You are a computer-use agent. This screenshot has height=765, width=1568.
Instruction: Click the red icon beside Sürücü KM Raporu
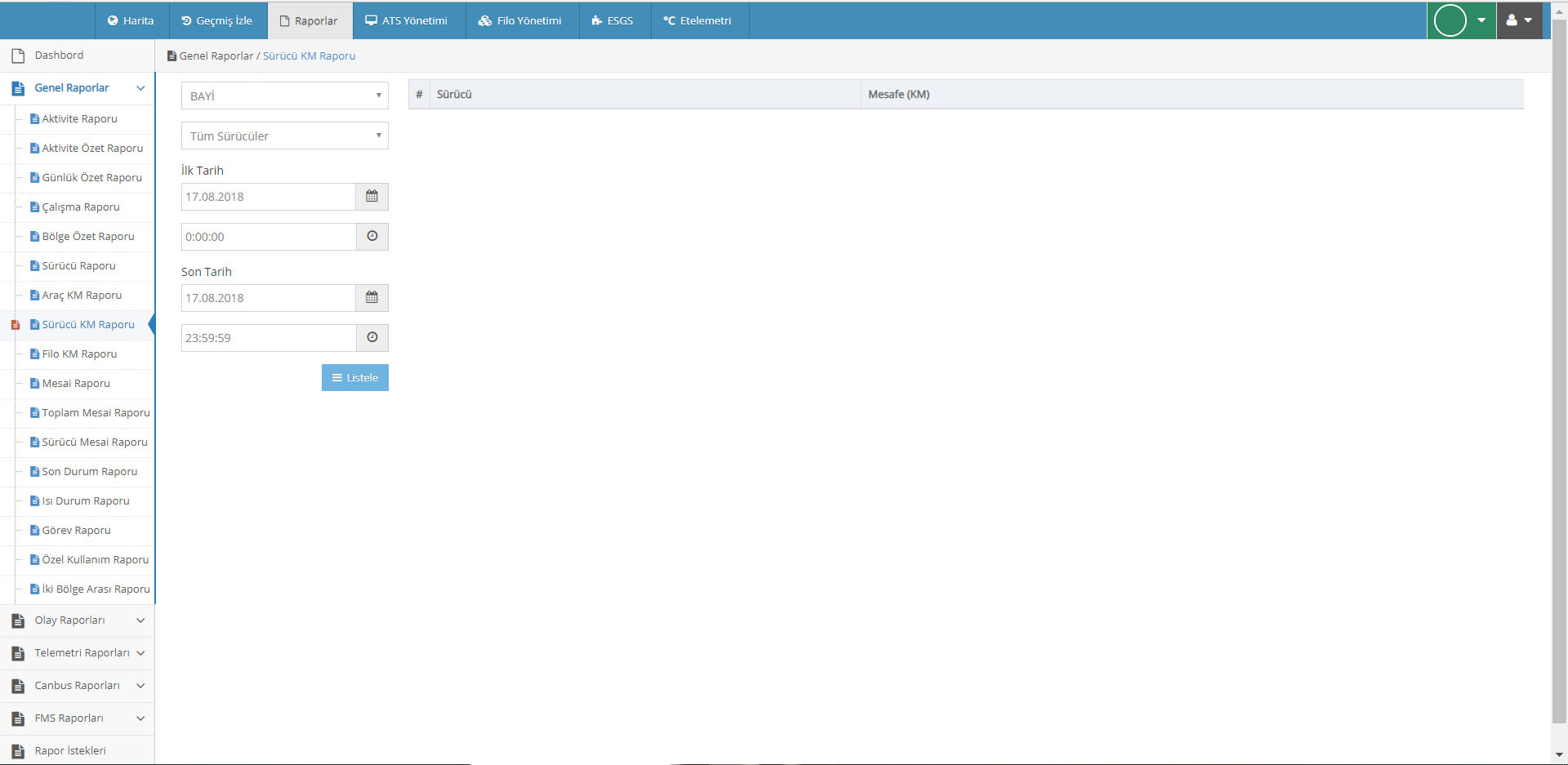tap(15, 325)
